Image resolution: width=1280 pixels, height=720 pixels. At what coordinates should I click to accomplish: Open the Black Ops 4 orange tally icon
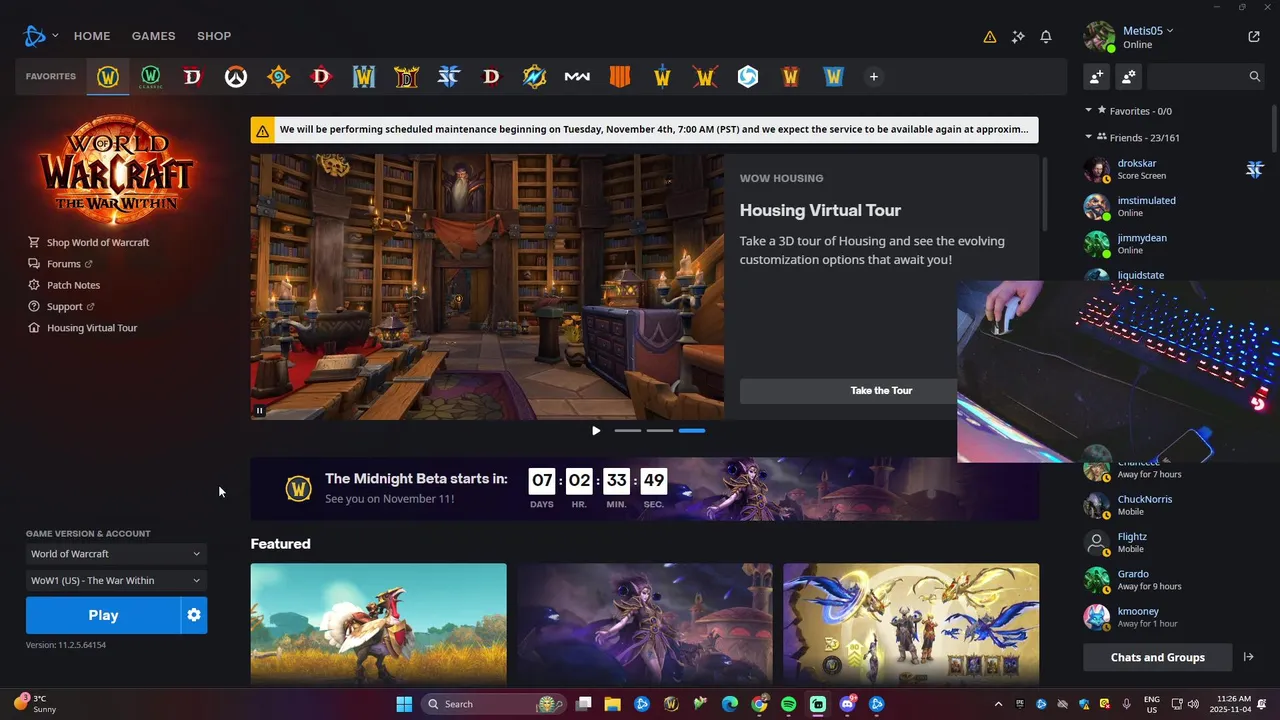[x=620, y=77]
